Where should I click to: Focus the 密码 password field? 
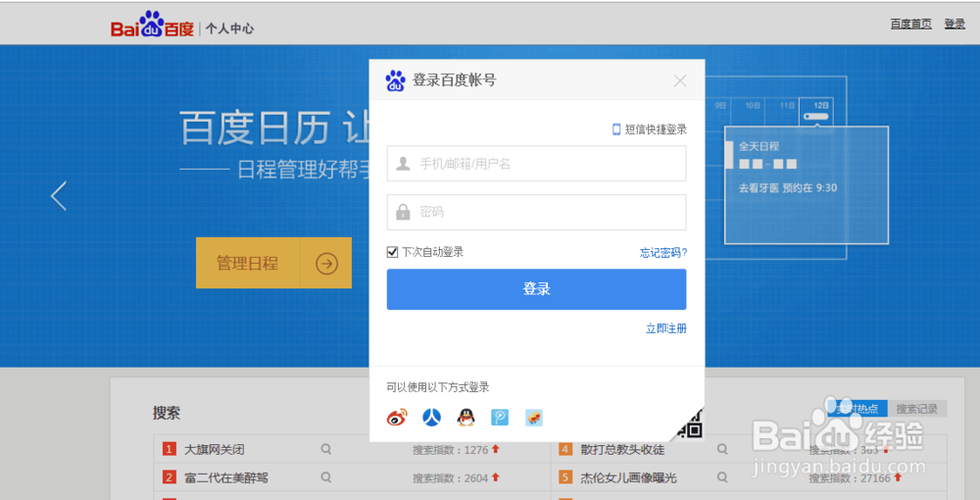(536, 212)
